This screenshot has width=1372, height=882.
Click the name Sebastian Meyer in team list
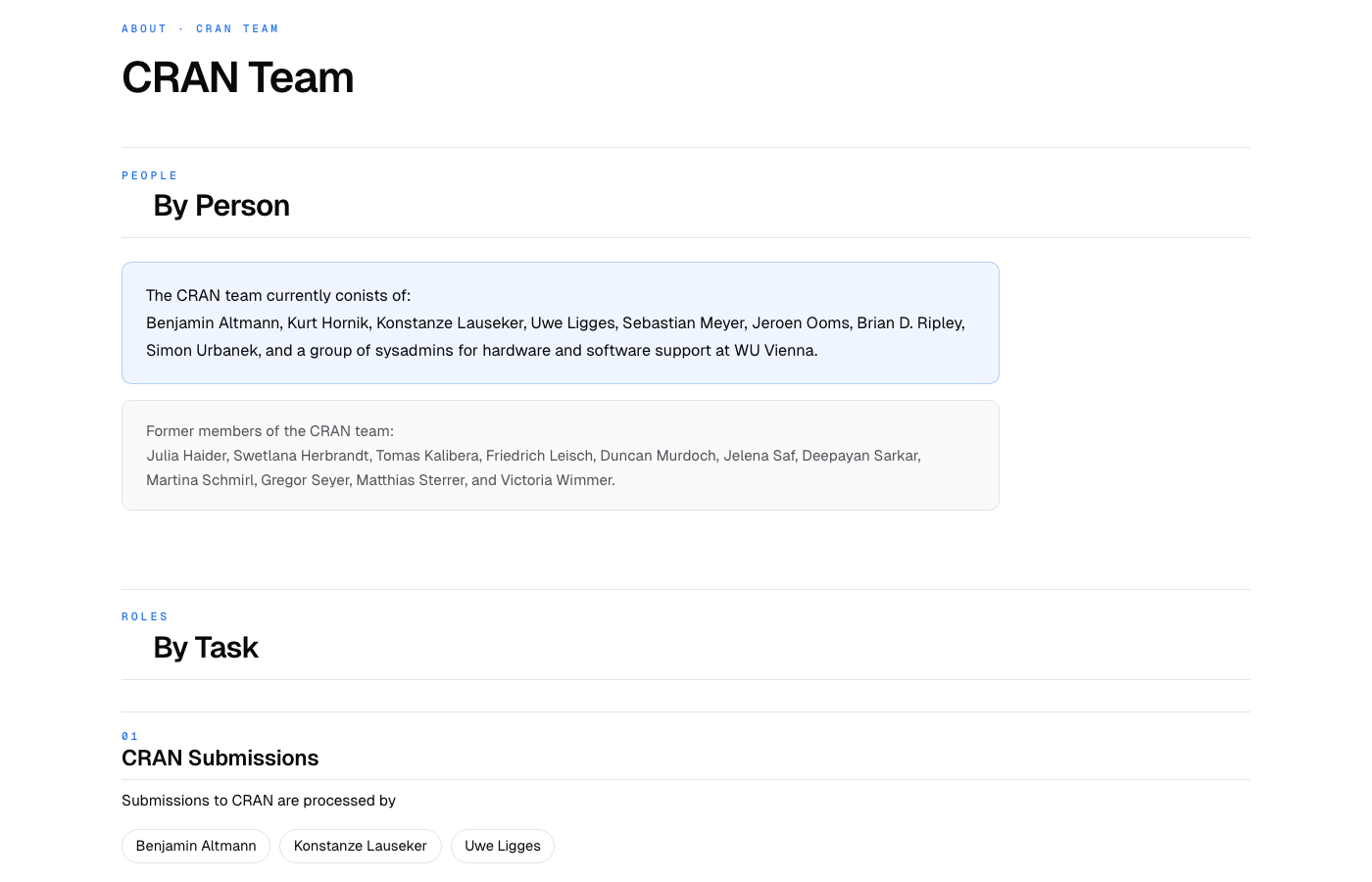(x=683, y=323)
